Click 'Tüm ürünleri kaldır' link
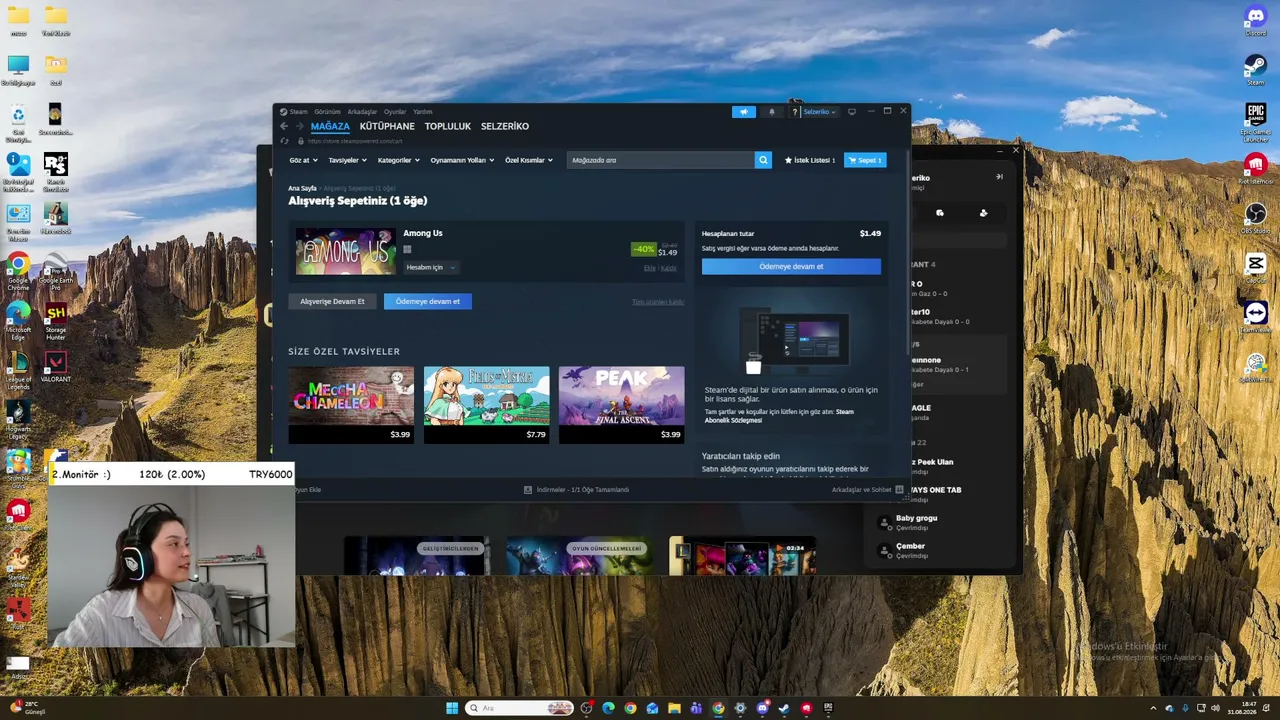The height and width of the screenshot is (720, 1280). pos(658,302)
